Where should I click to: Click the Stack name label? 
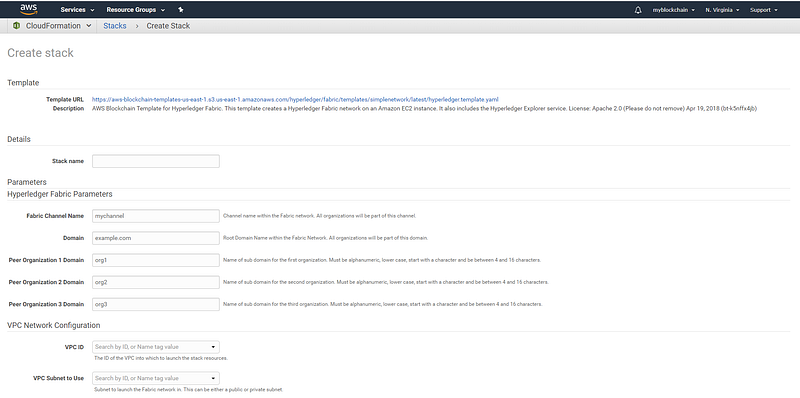[x=68, y=161]
